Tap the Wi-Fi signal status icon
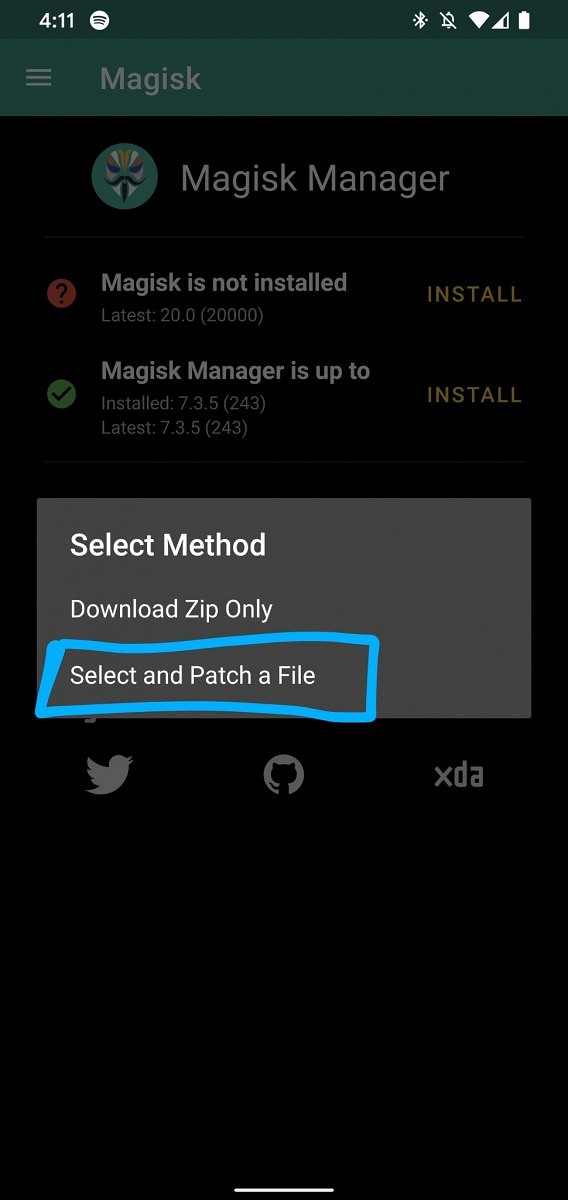 479,20
